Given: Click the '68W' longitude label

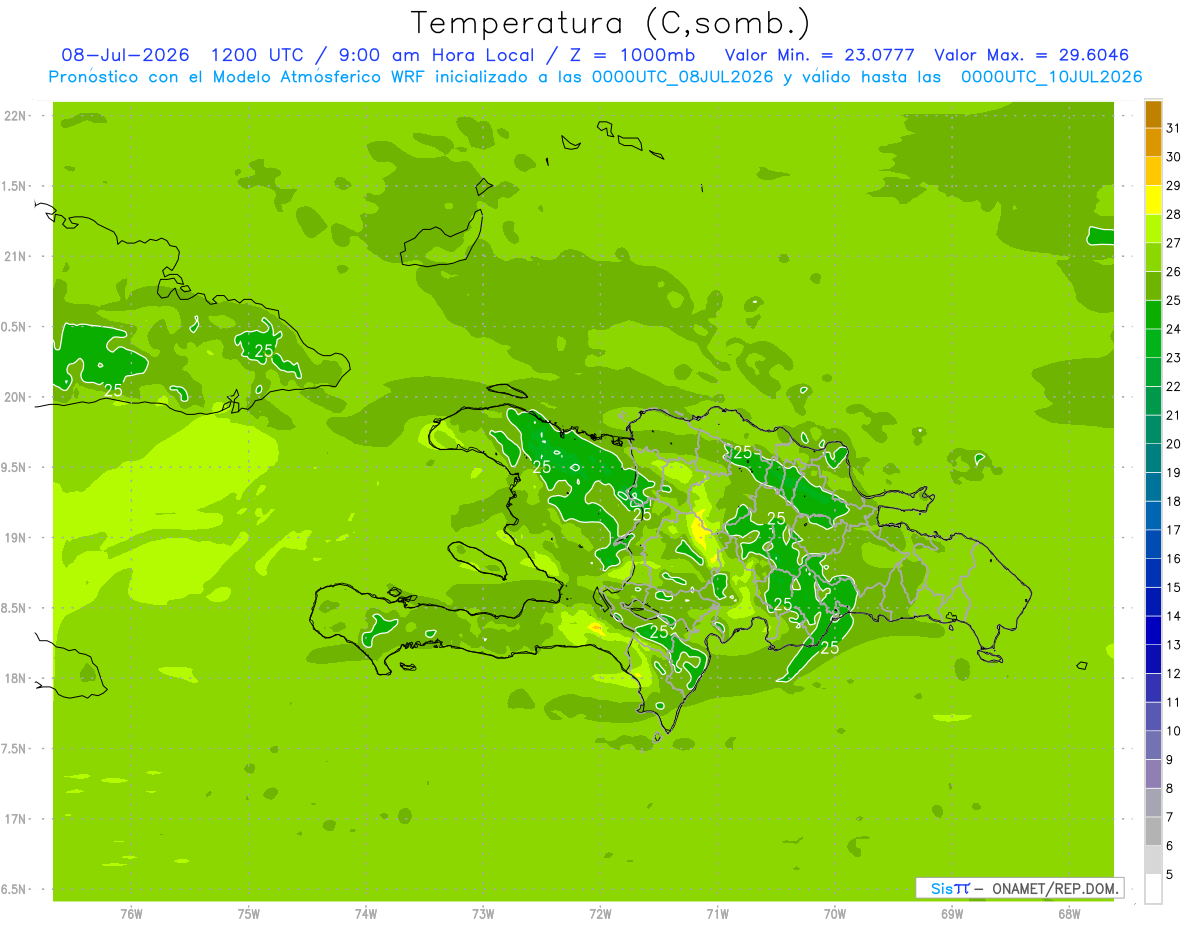Looking at the screenshot, I should pos(1069,914).
